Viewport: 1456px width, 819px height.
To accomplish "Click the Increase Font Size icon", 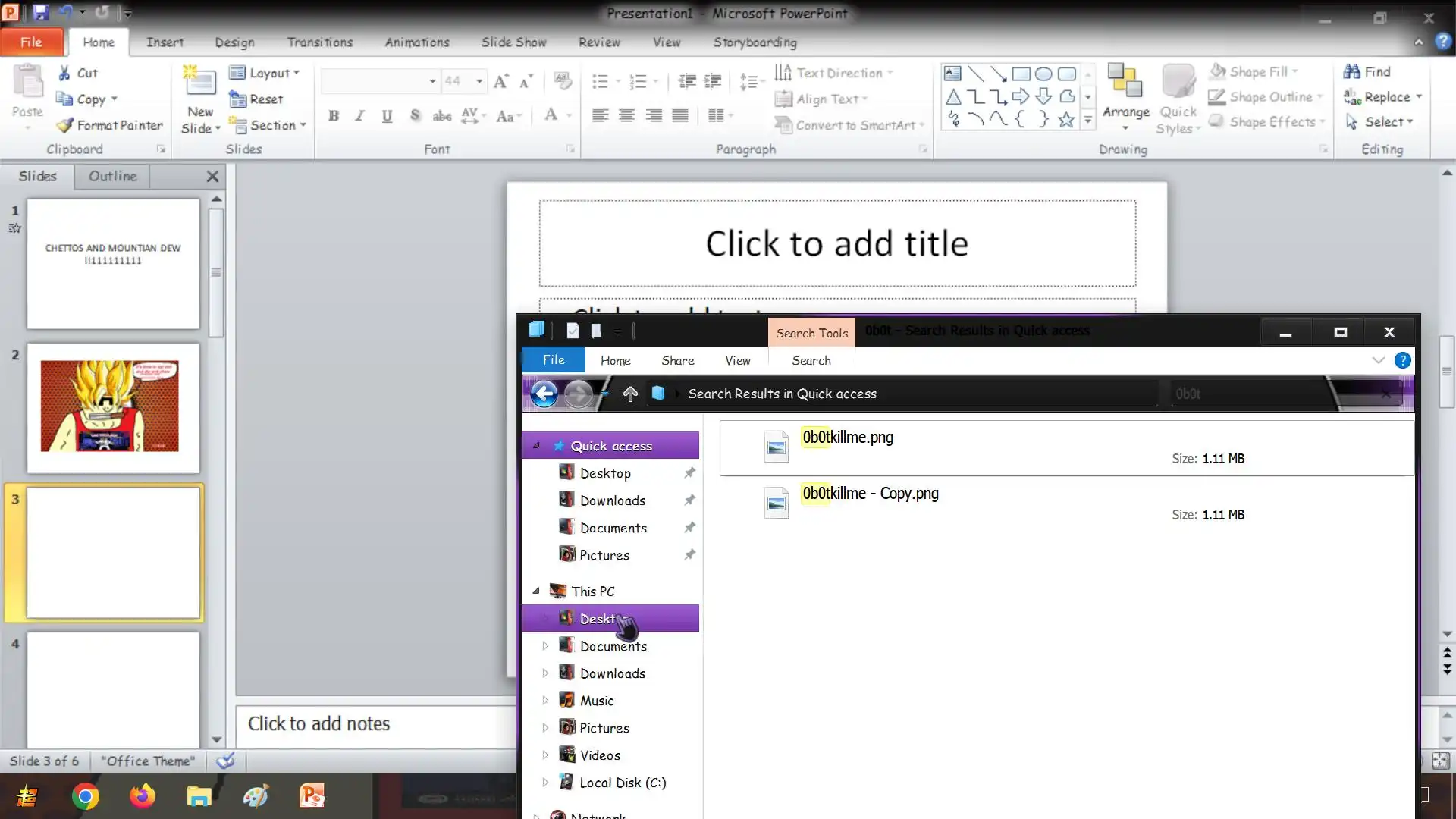I will 500,81.
